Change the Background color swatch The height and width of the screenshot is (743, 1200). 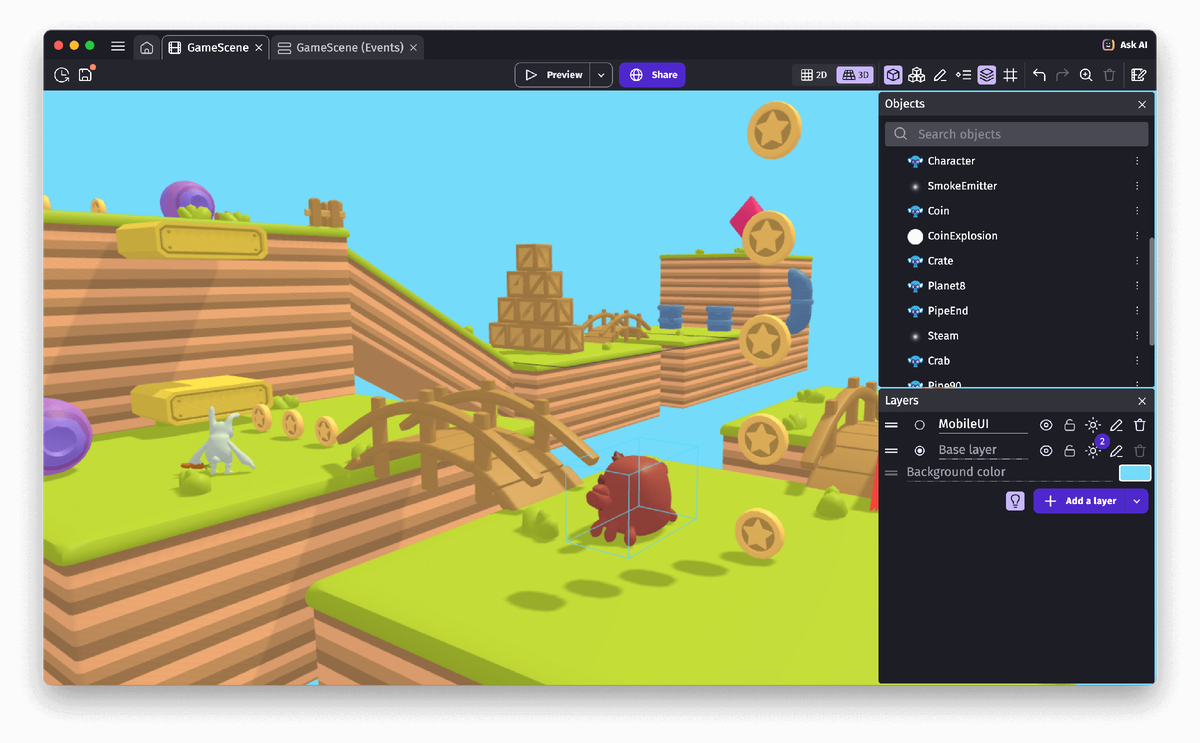coord(1134,472)
